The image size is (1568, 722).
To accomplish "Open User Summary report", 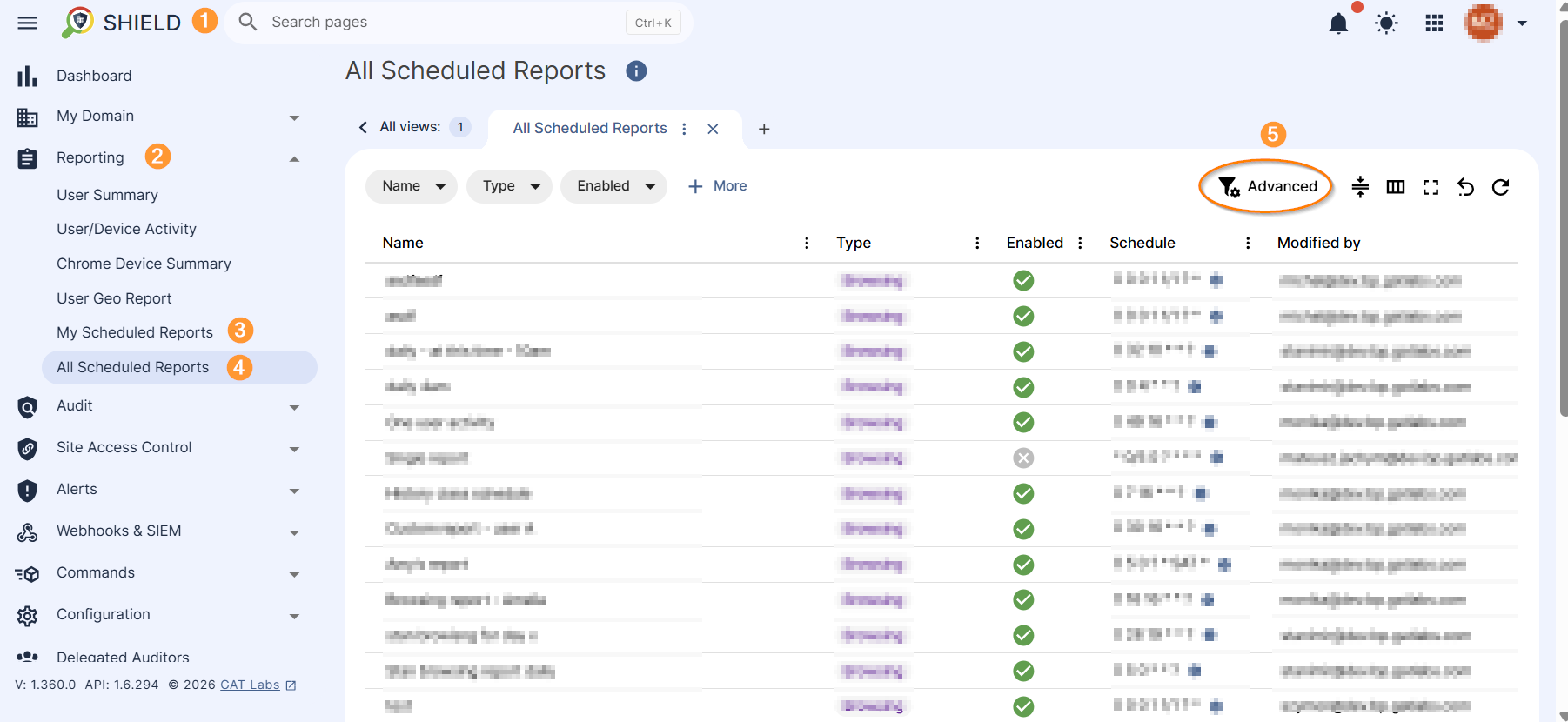I will tap(107, 195).
